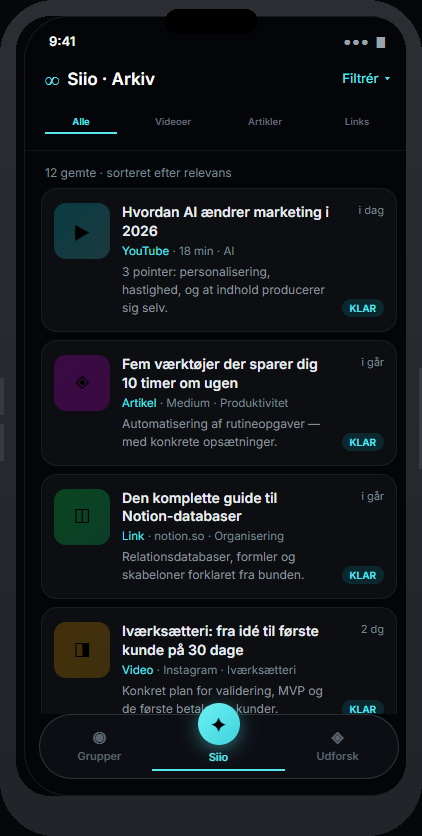Click the YouTube source link

[145, 251]
